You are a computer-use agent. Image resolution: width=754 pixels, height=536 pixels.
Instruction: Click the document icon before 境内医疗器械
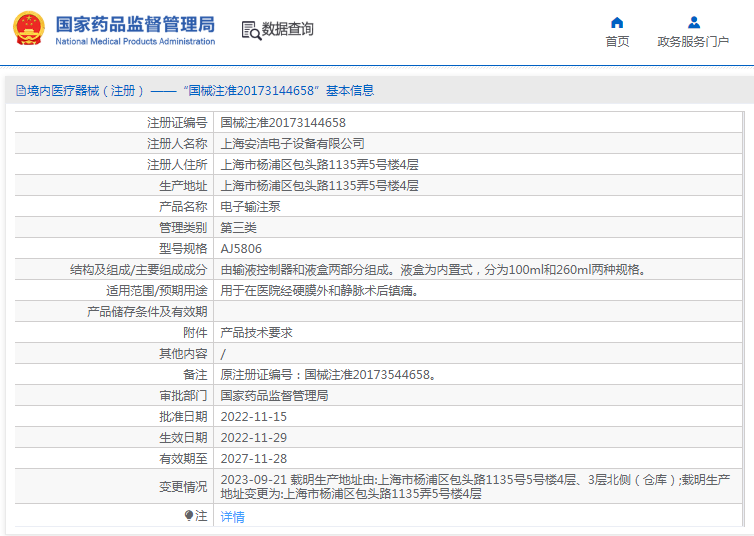21,90
